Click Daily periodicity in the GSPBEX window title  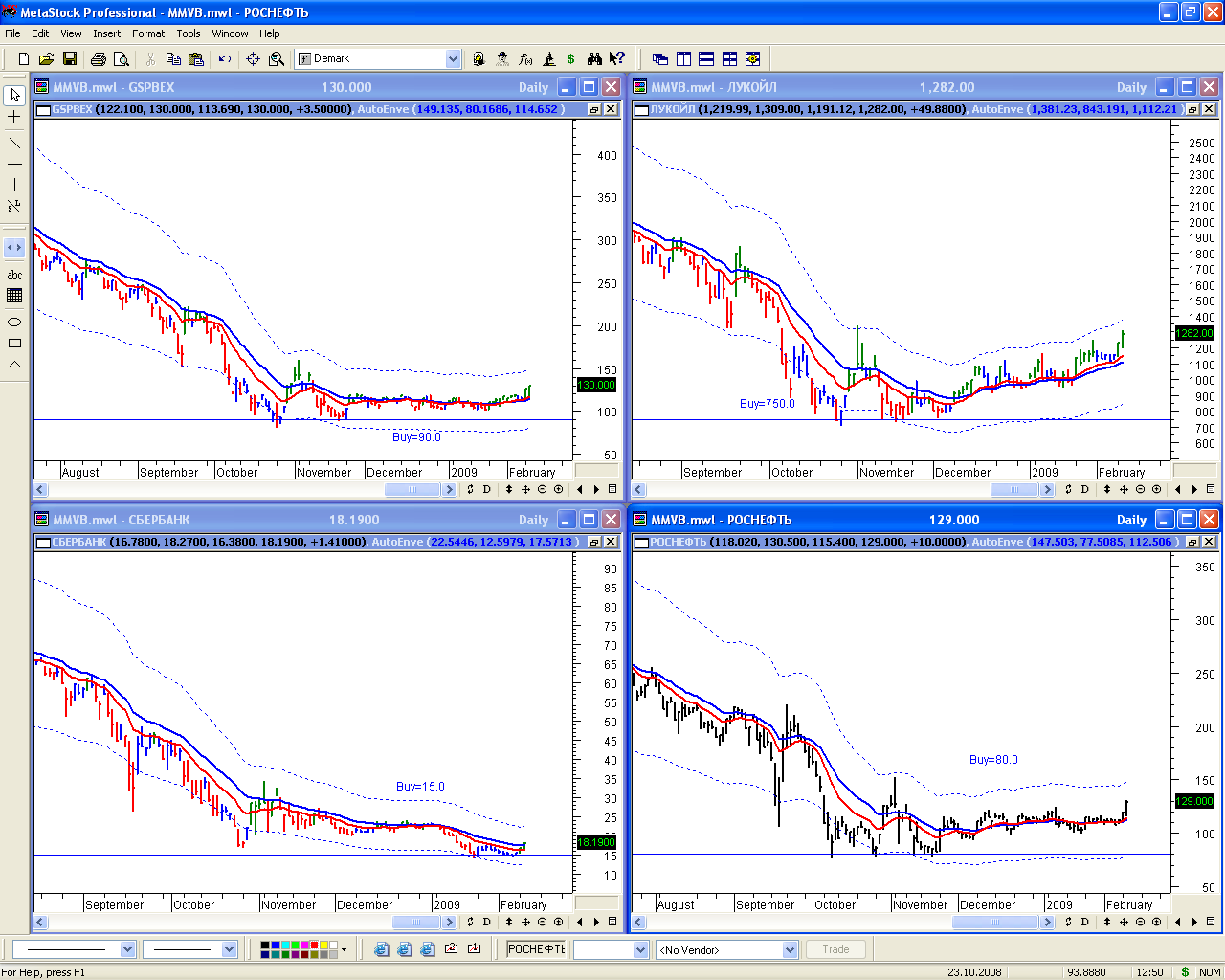[x=533, y=87]
